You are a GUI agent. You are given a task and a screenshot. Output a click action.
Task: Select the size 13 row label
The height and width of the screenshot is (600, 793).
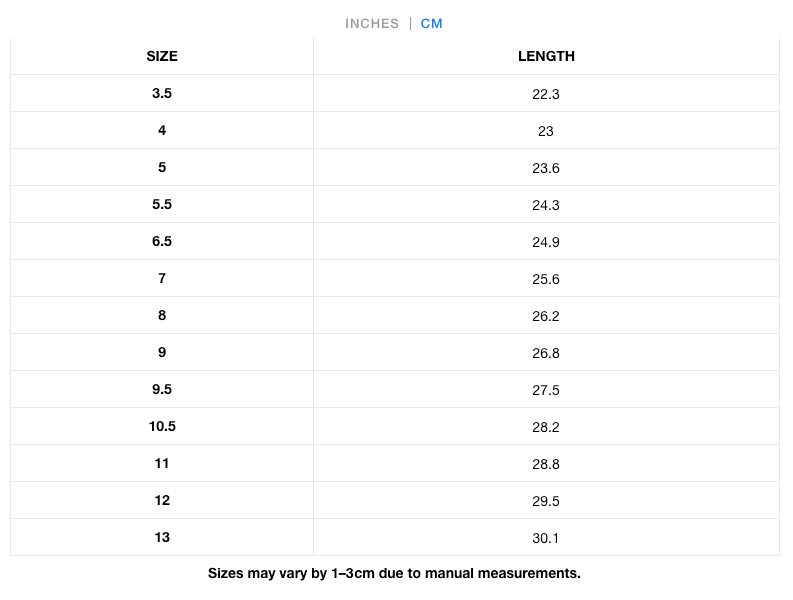coord(162,537)
